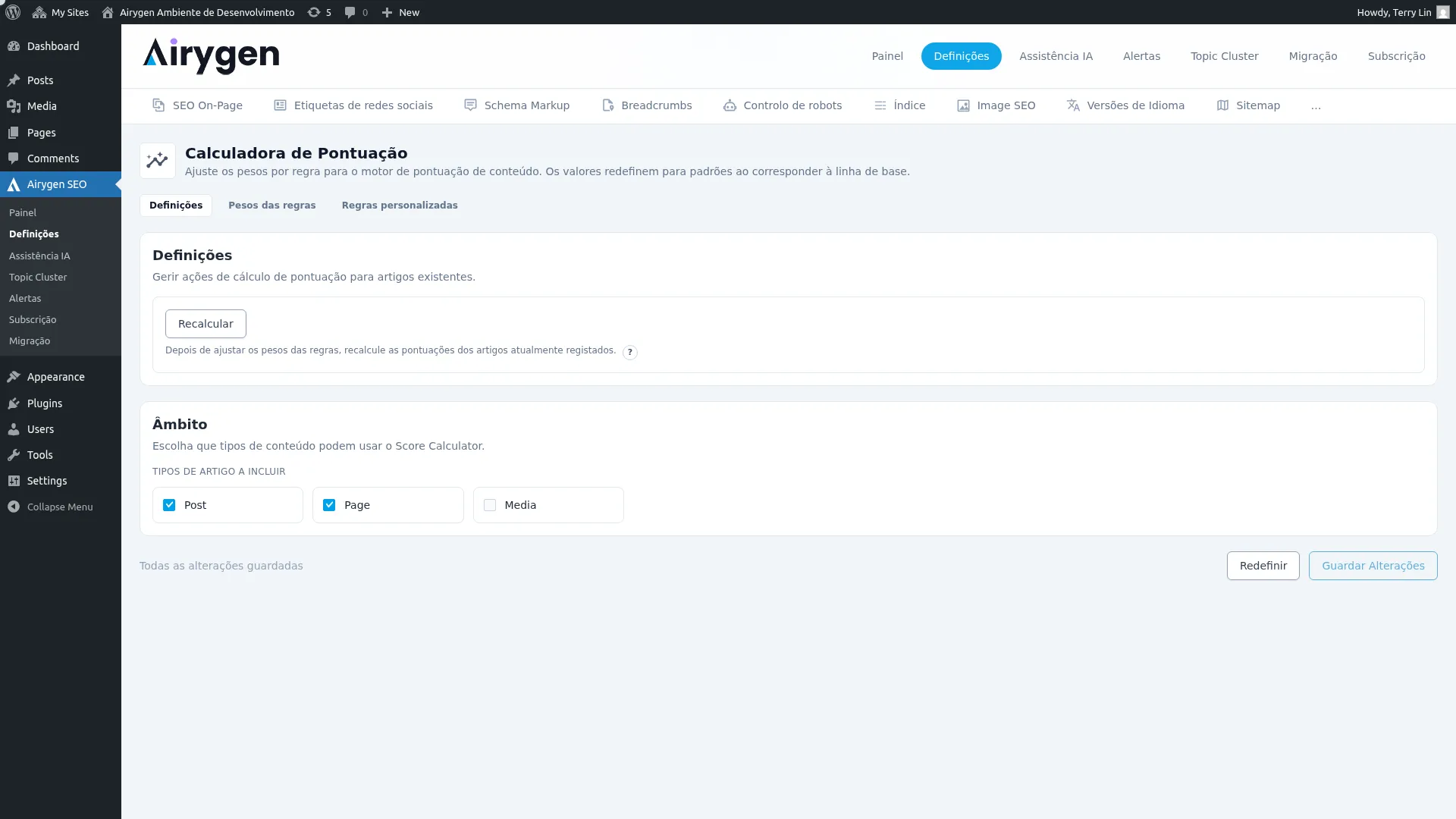Click the Airygen SEO logo icon in sidebar
This screenshot has width=1456, height=819.
coord(14,184)
